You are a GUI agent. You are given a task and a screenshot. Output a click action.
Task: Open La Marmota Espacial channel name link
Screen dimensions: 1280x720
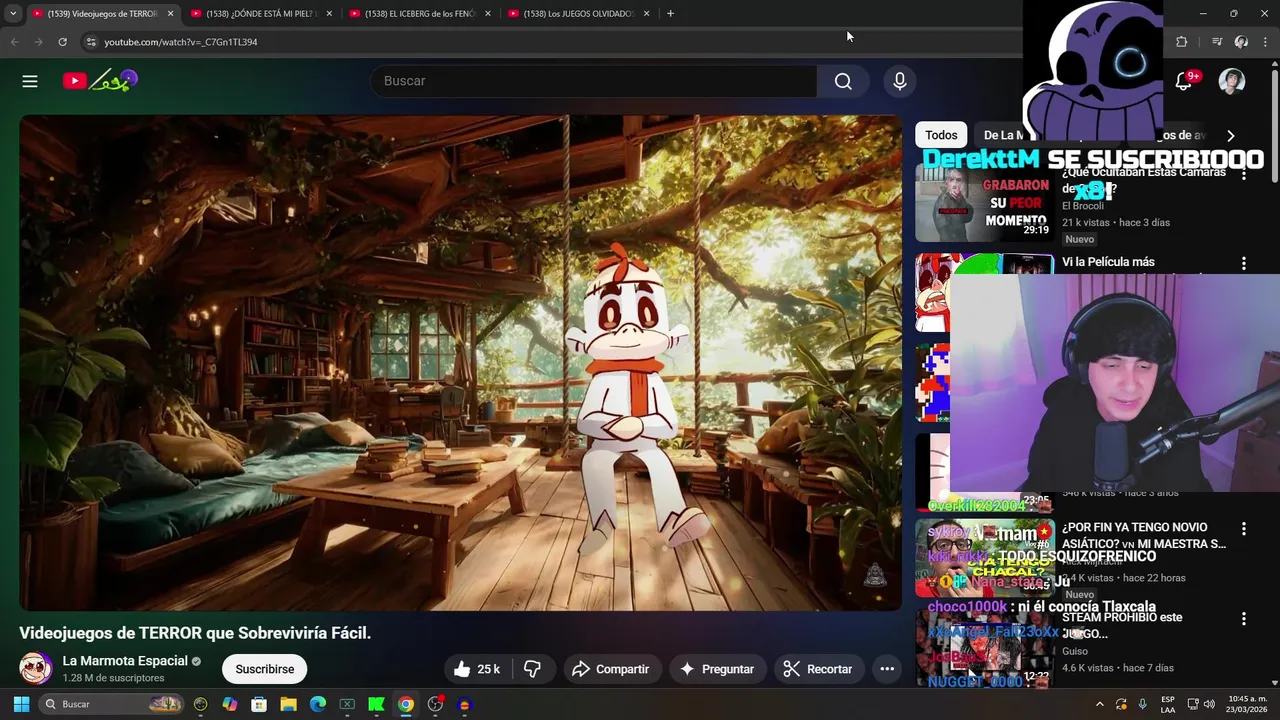(x=125, y=661)
